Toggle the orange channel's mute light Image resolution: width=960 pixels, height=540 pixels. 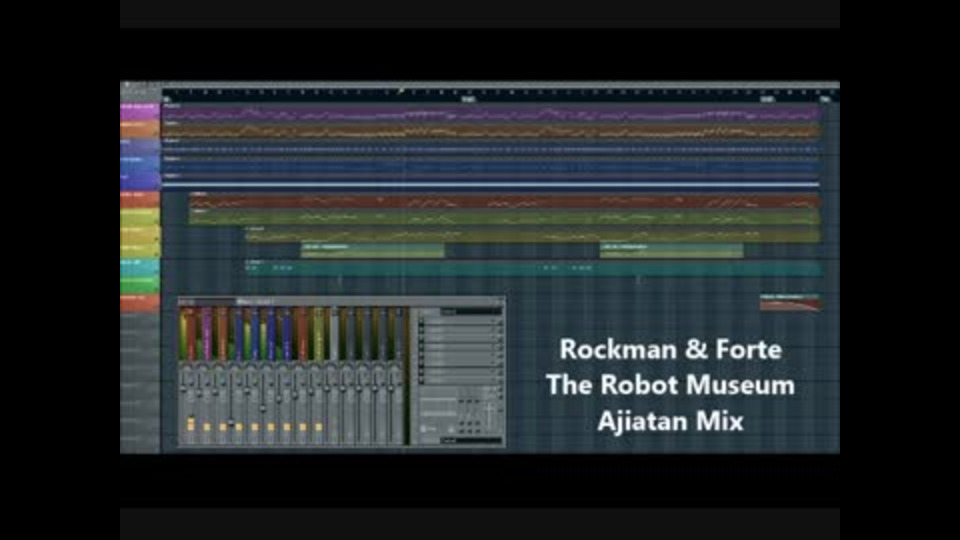coord(223,427)
